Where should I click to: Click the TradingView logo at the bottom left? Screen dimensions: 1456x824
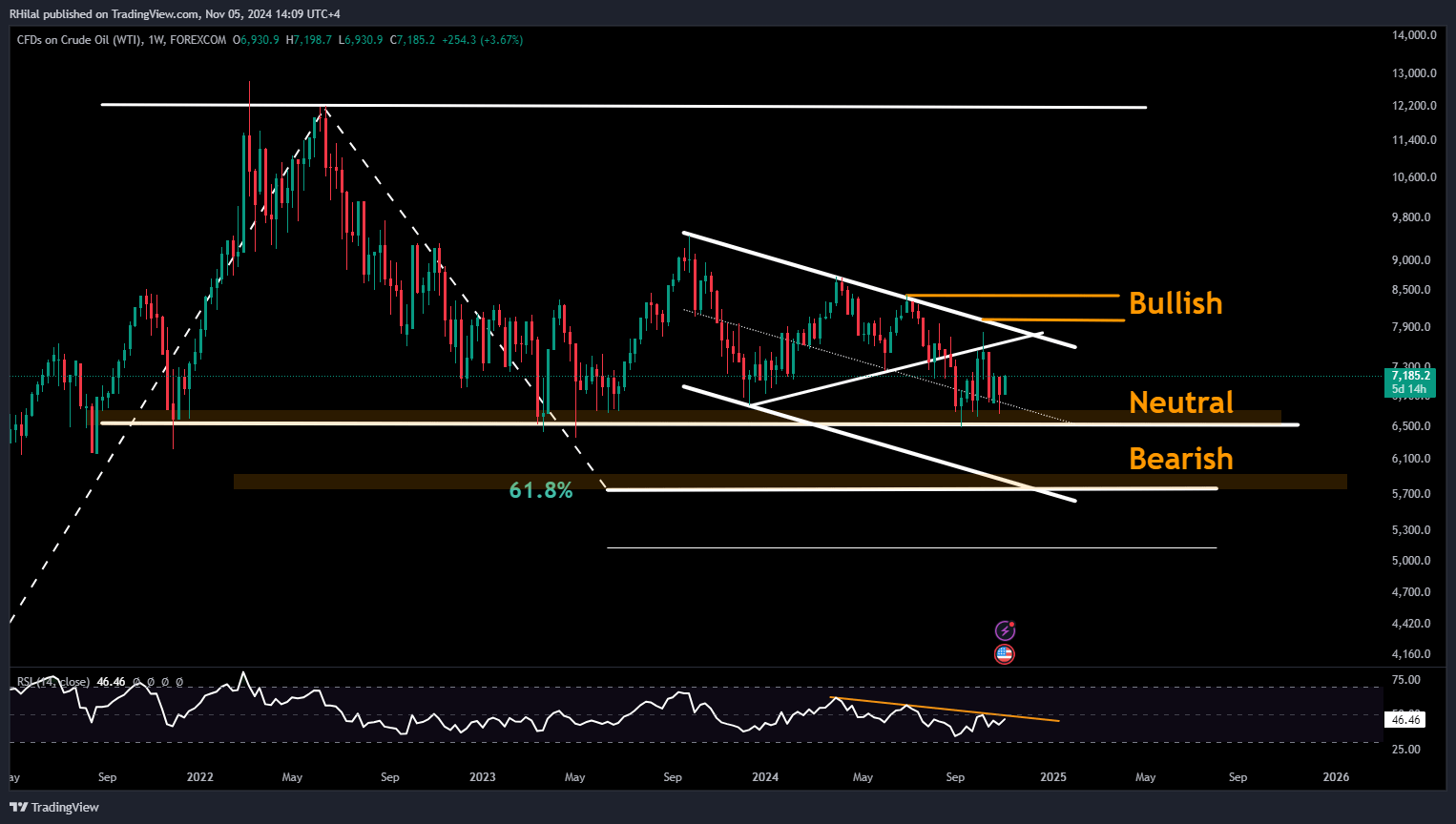point(54,807)
